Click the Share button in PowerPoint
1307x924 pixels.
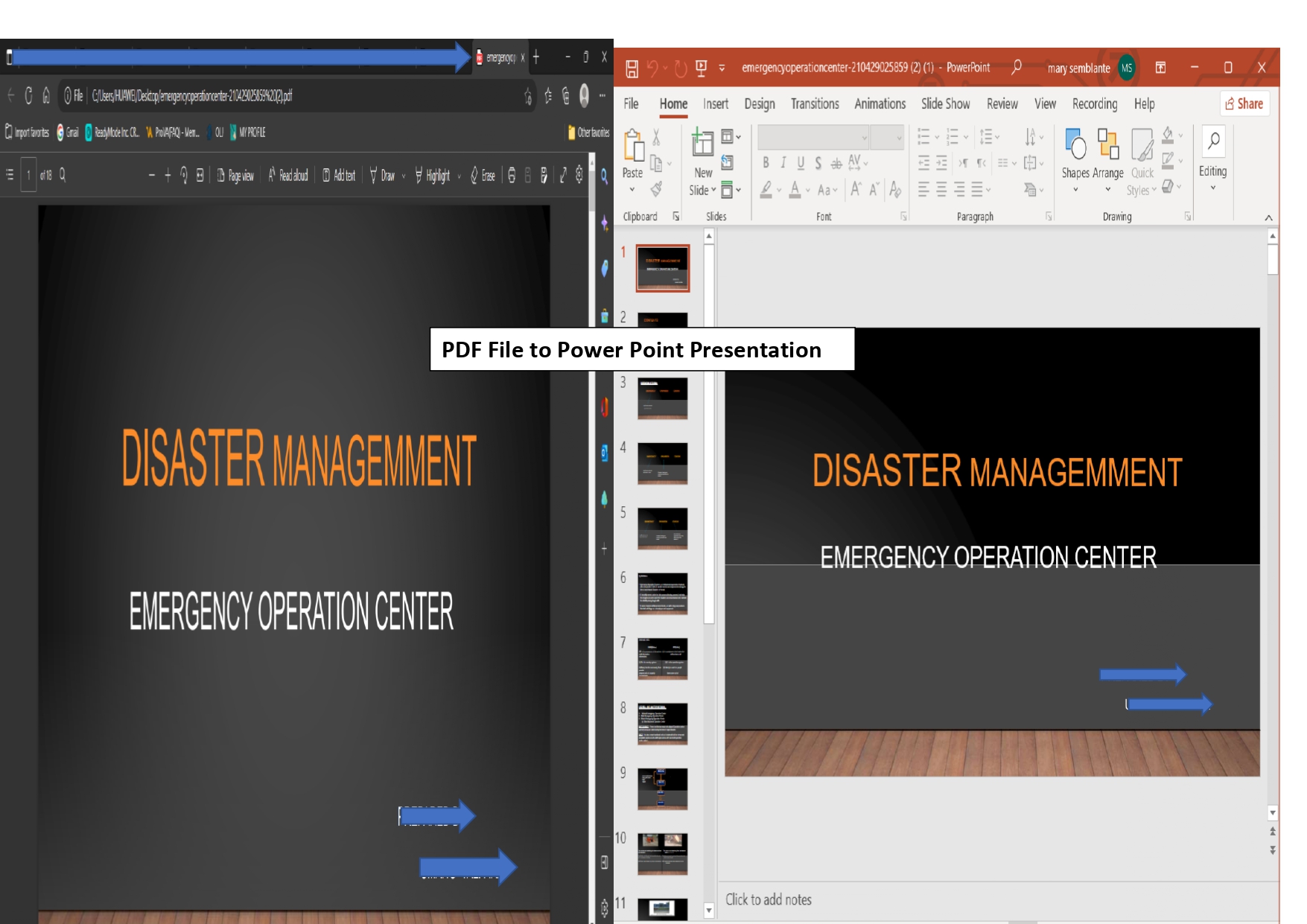1244,104
